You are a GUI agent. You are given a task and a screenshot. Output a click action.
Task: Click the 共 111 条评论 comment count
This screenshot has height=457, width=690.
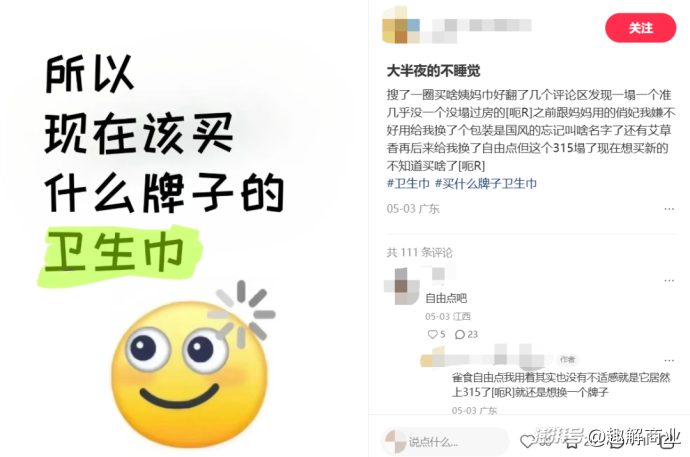(419, 252)
